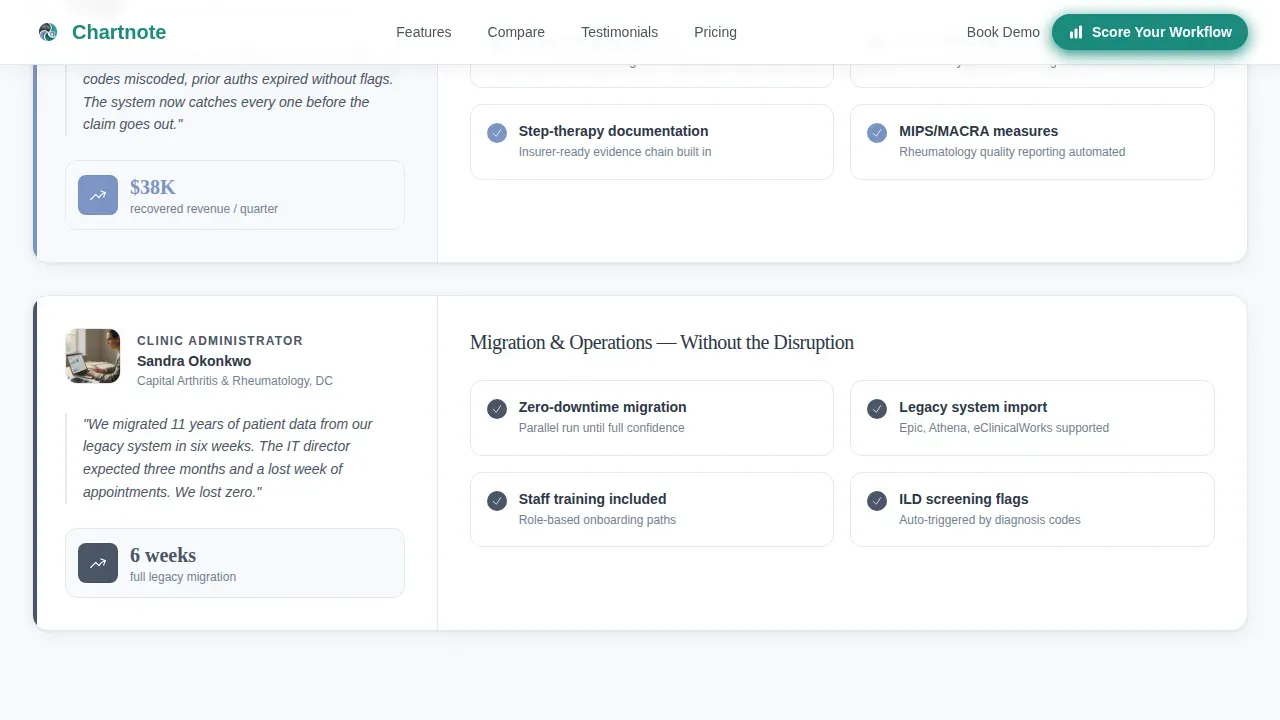
Task: Select the MIPS/MACRA measures title
Action: click(978, 131)
